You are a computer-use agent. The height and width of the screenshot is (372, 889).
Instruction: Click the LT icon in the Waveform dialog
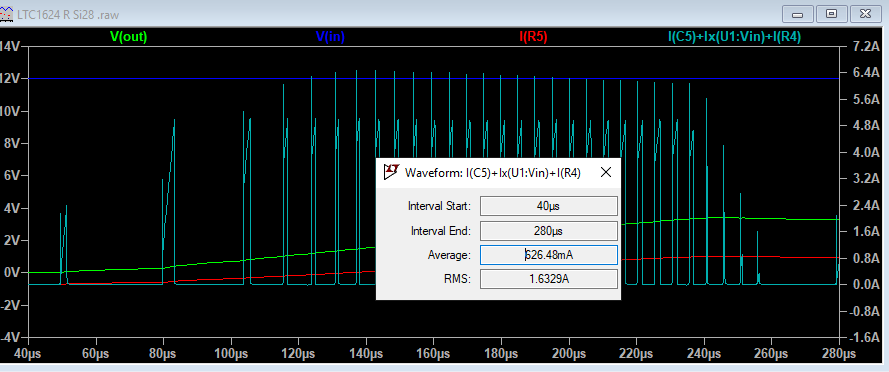pos(391,172)
